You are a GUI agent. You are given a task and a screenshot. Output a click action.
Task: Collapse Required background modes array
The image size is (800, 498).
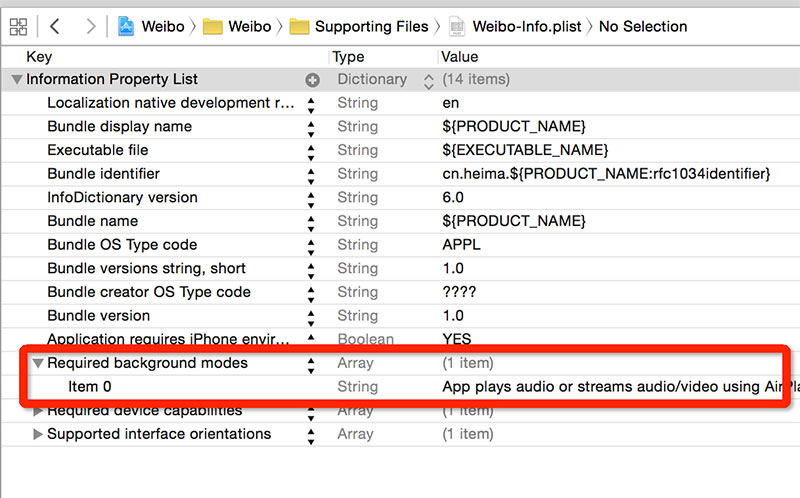38,364
